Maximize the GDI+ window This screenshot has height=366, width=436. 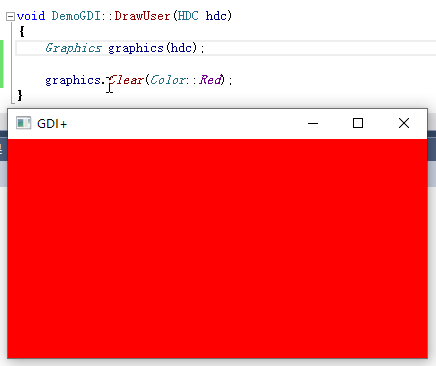tap(358, 123)
